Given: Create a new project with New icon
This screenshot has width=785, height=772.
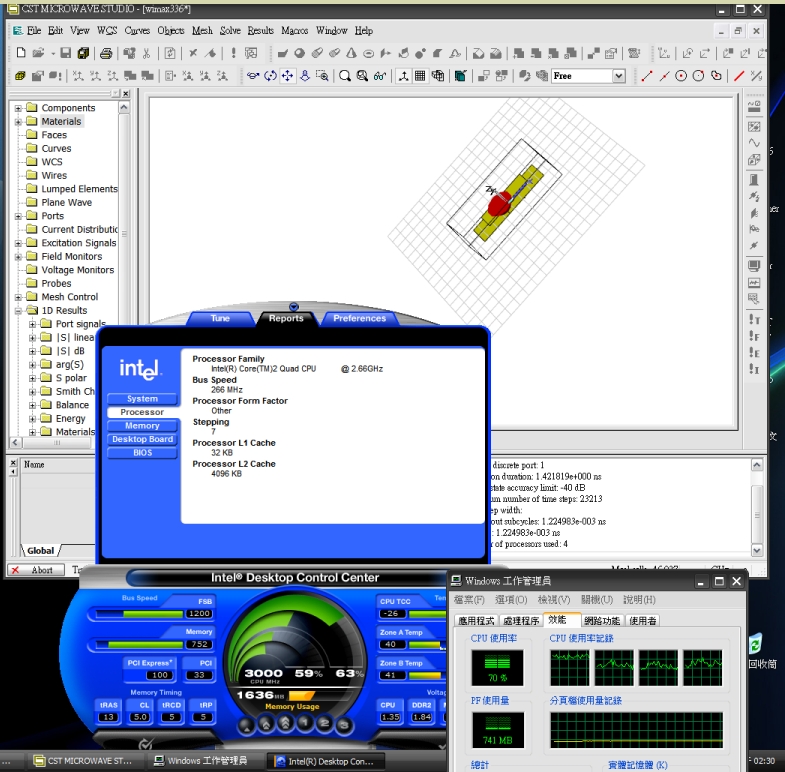Looking at the screenshot, I should pos(21,53).
